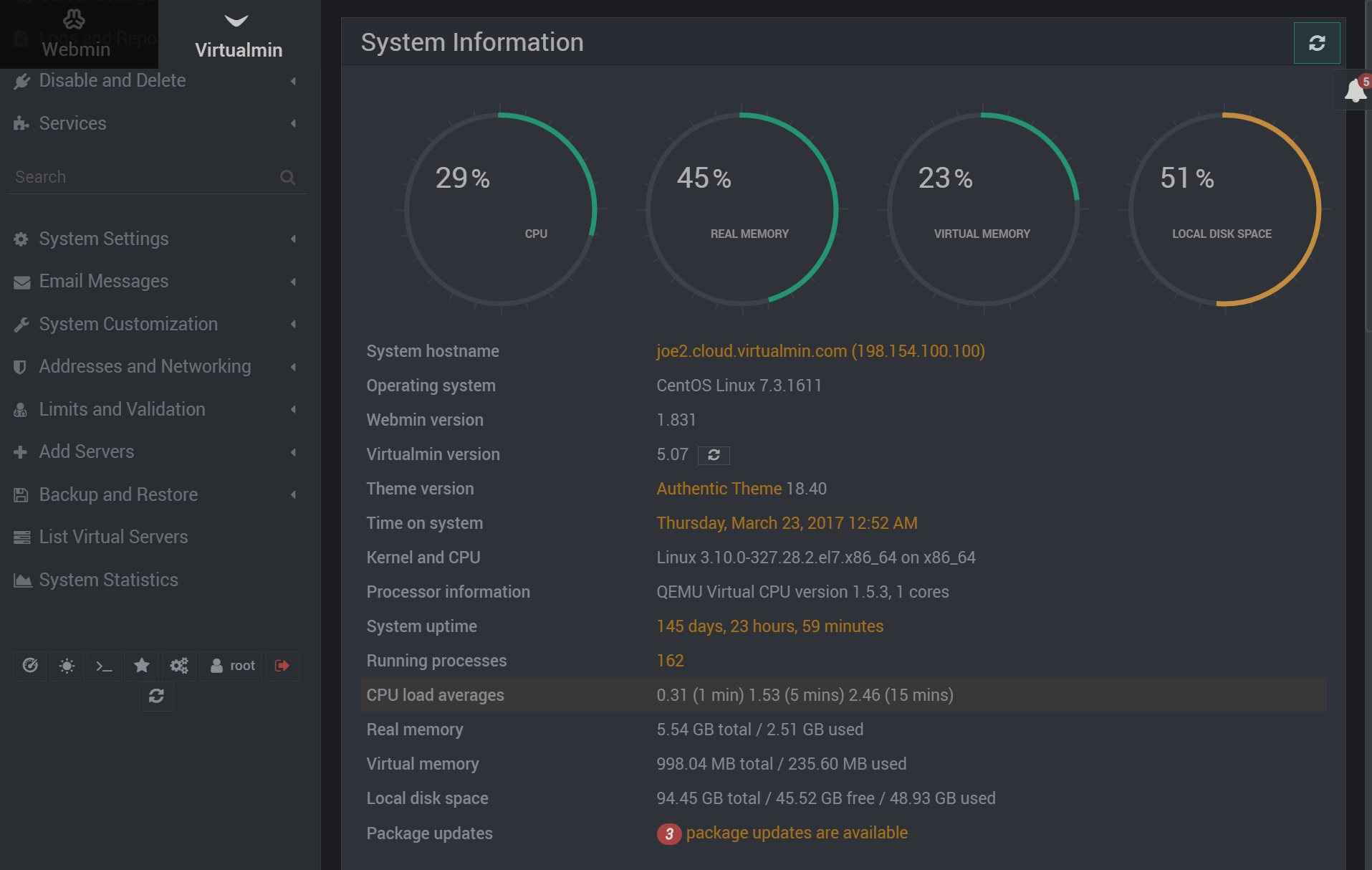The width and height of the screenshot is (1372, 870).
Task: Expand Addresses and Networking section
Action: coord(145,366)
